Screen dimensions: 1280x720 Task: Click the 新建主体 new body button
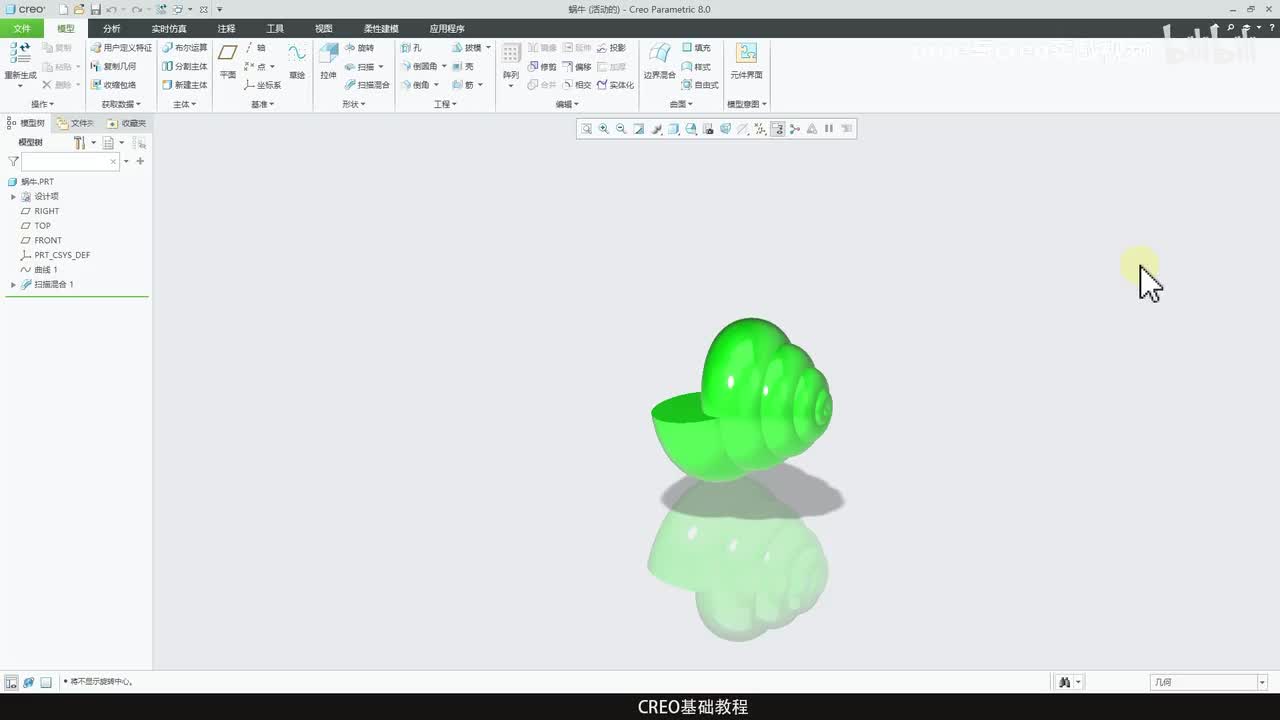coord(185,85)
